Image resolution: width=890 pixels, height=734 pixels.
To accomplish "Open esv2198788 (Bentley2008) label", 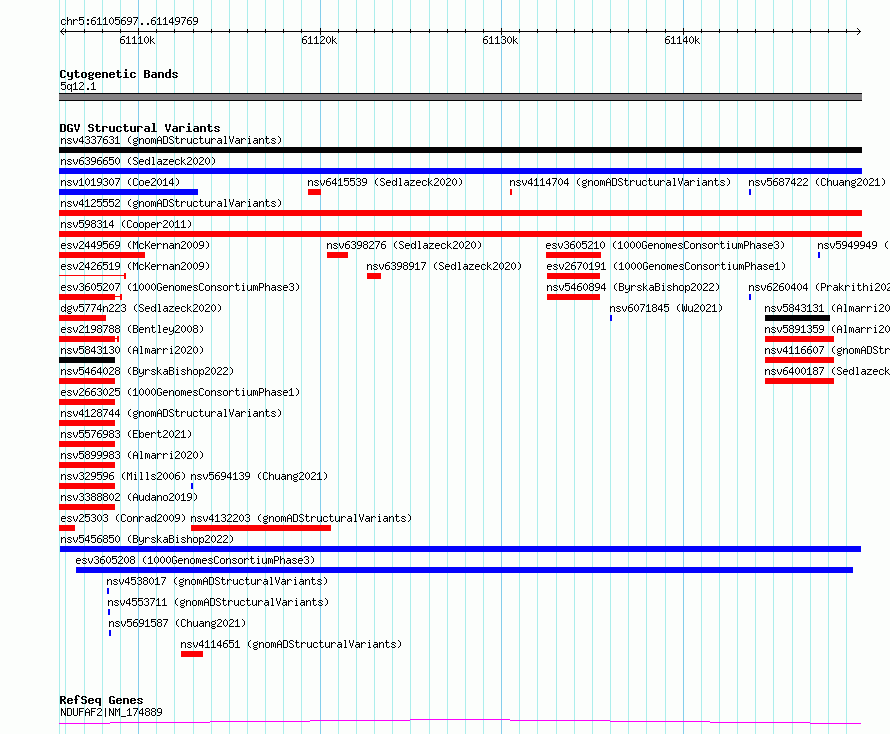I will (132, 329).
